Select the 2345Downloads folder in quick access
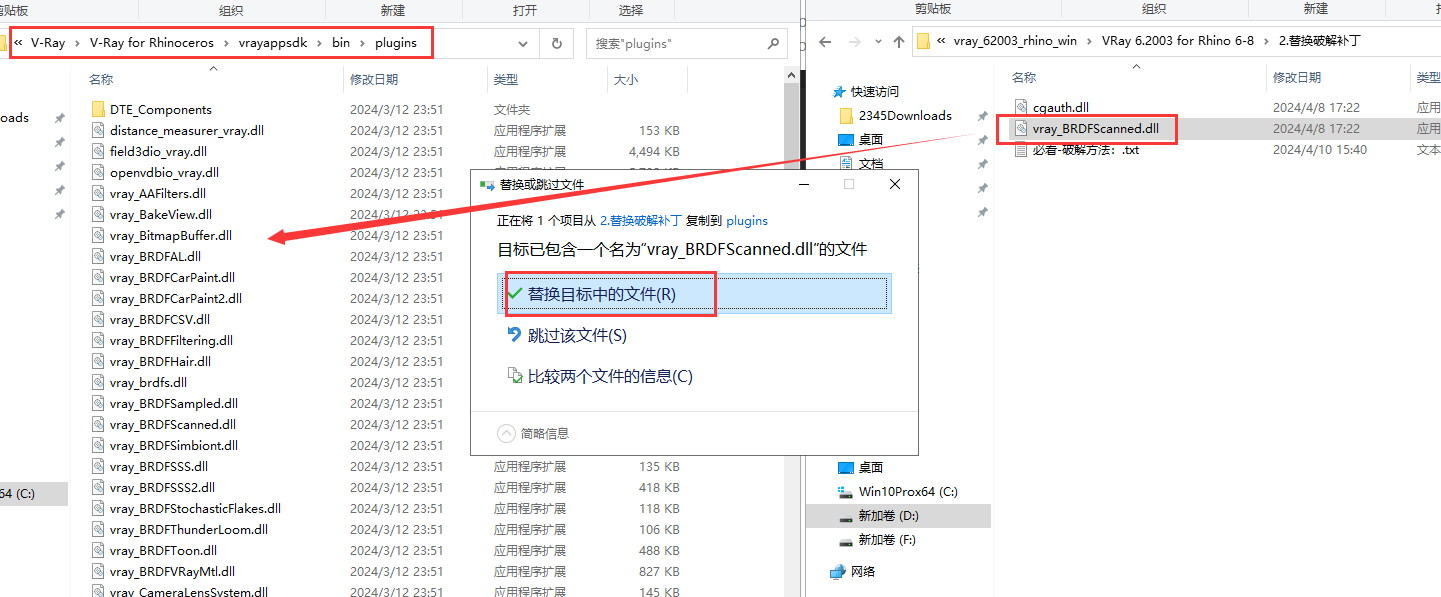The image size is (1441, 597). coord(905,115)
